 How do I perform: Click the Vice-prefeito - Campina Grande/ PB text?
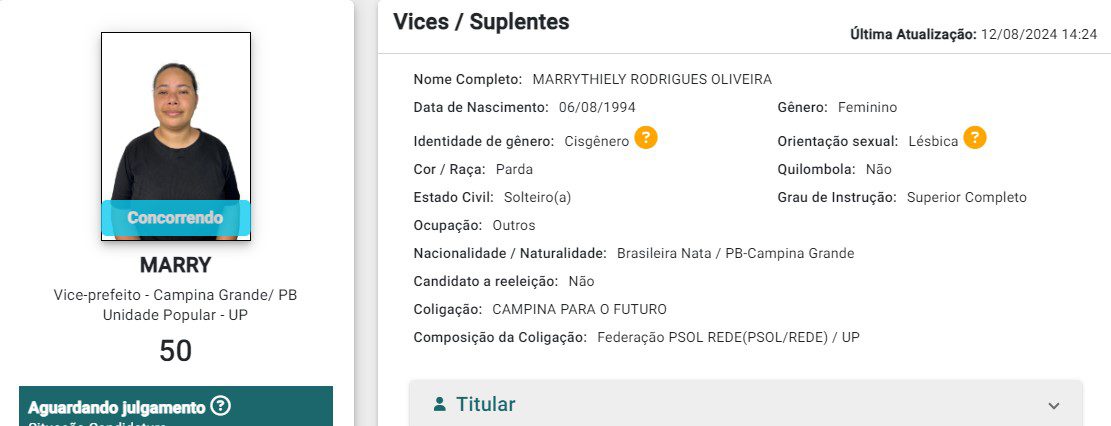[175, 296]
